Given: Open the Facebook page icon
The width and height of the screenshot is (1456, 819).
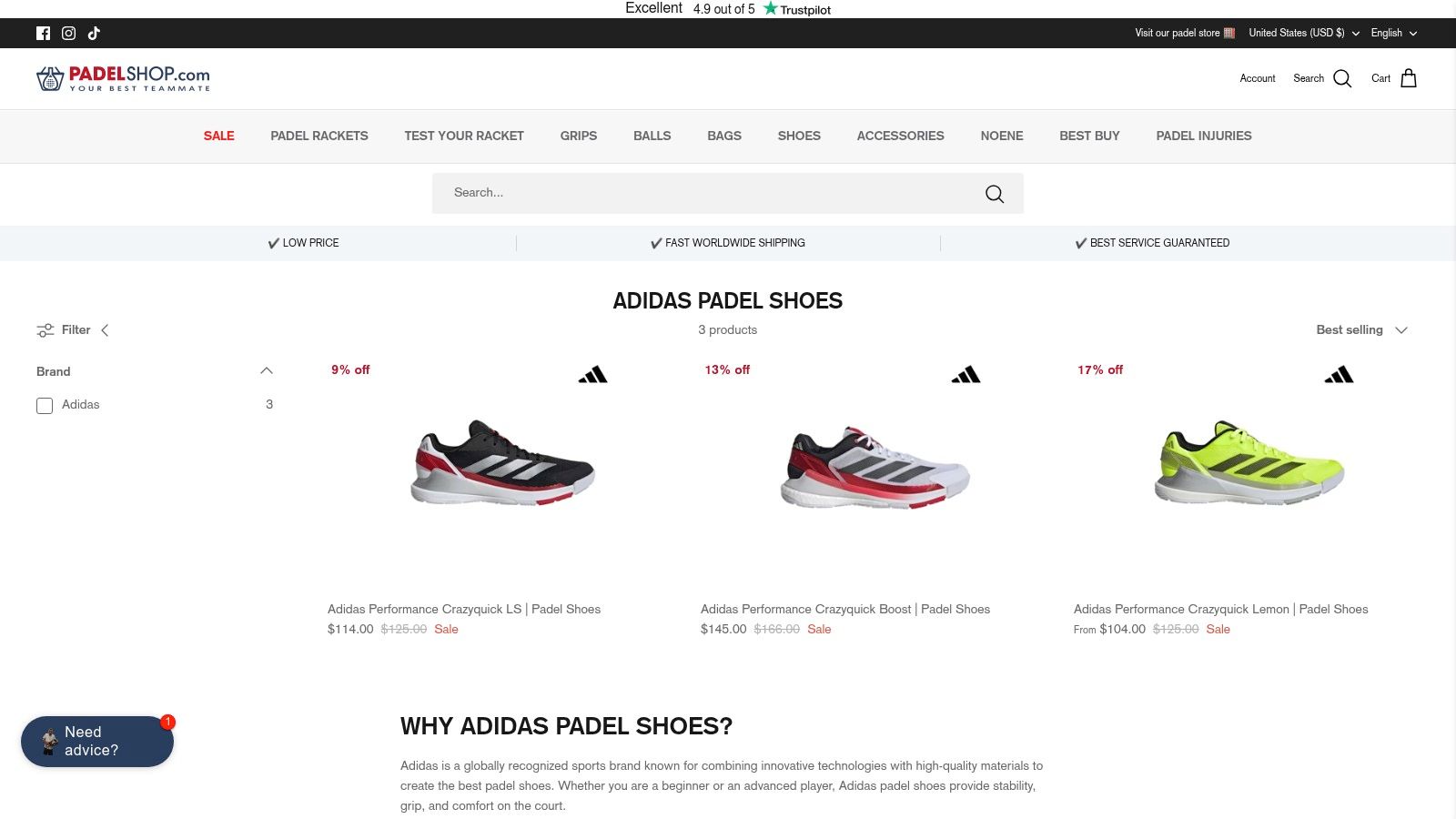Looking at the screenshot, I should [x=43, y=34].
